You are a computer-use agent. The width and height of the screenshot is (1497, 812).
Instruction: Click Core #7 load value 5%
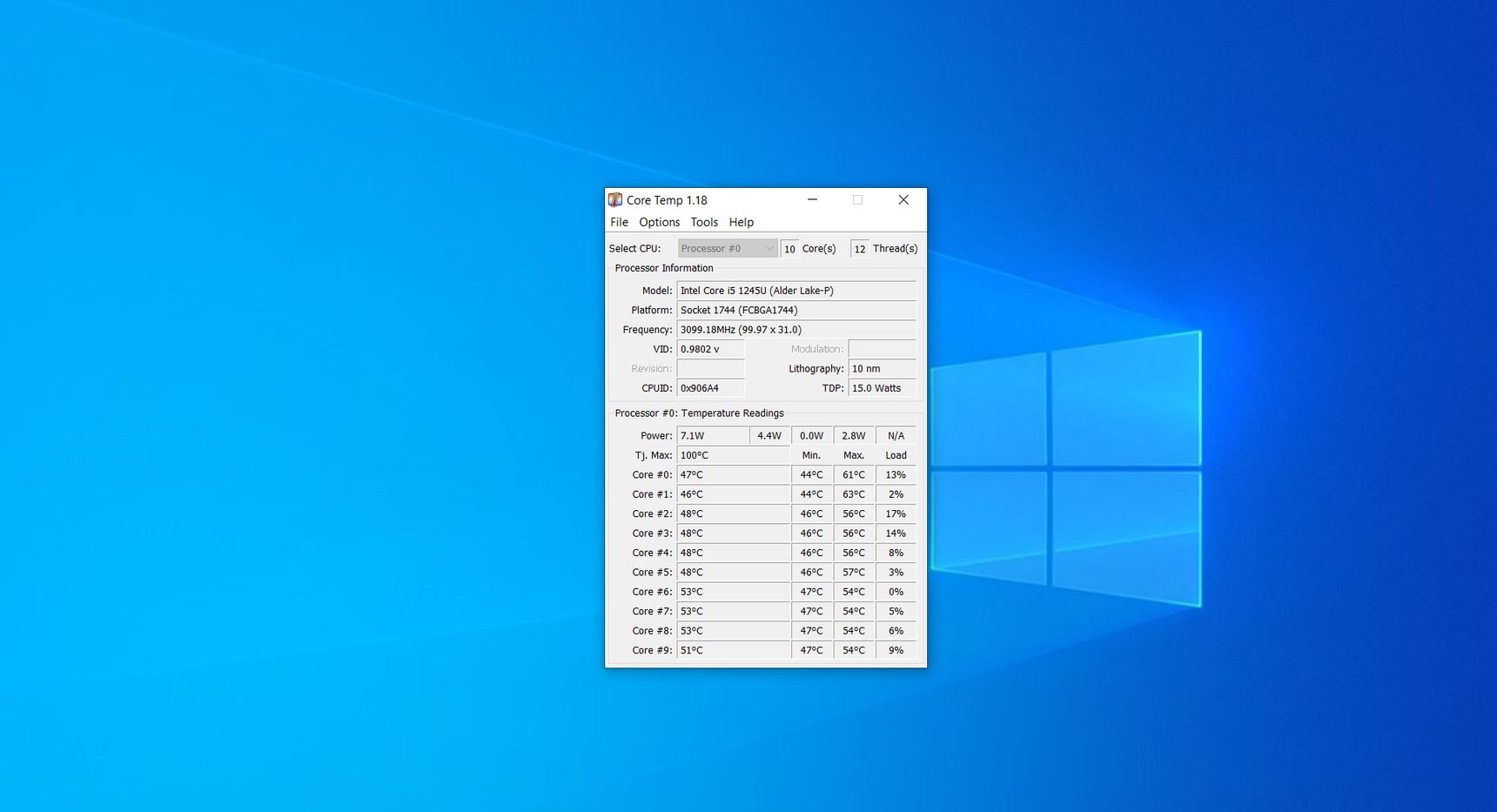click(x=896, y=612)
